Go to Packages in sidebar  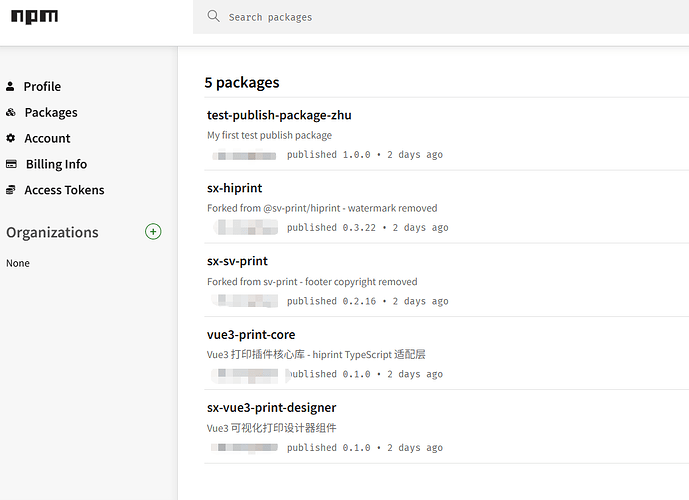[51, 113]
